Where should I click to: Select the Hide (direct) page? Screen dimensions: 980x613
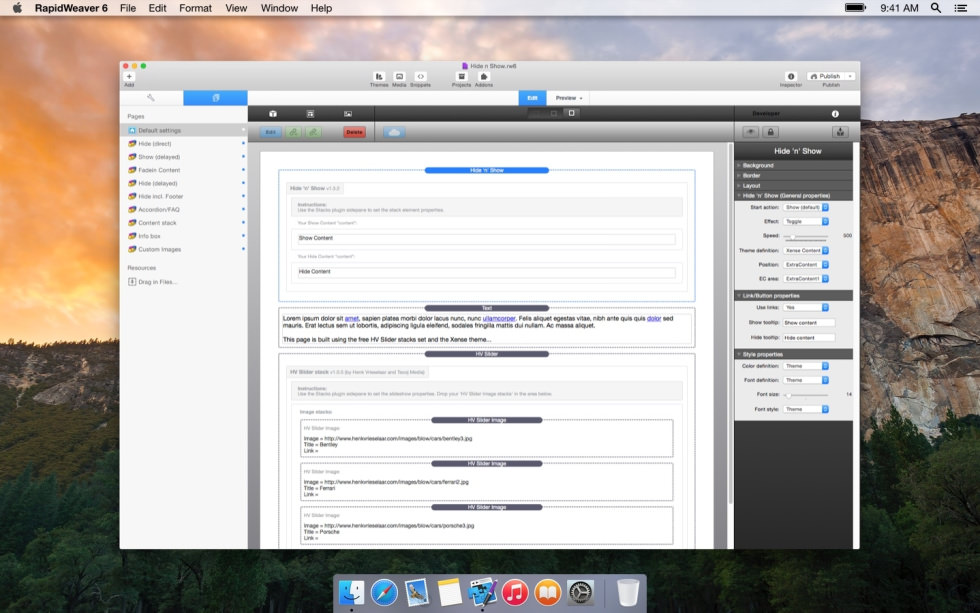pos(184,144)
